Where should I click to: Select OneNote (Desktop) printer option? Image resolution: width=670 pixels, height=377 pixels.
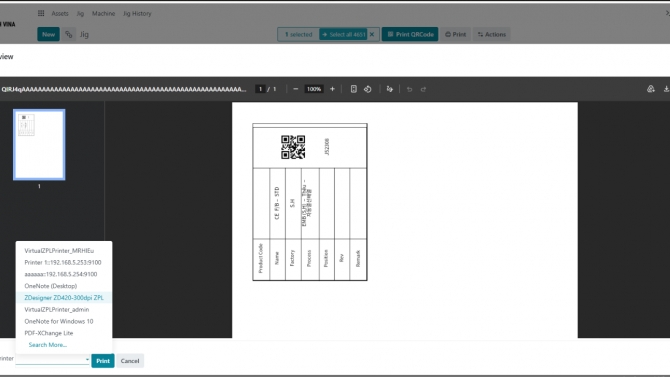pos(64,286)
